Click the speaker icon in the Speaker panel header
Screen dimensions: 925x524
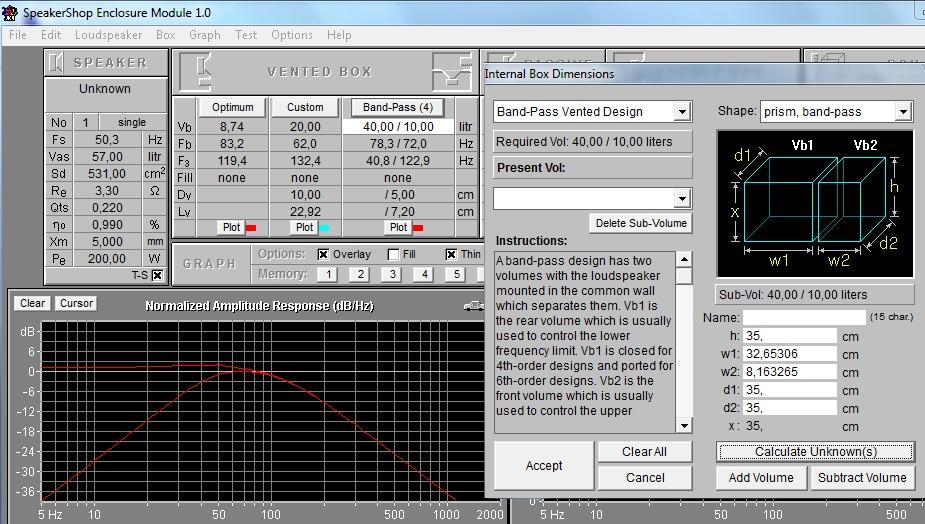coord(57,63)
